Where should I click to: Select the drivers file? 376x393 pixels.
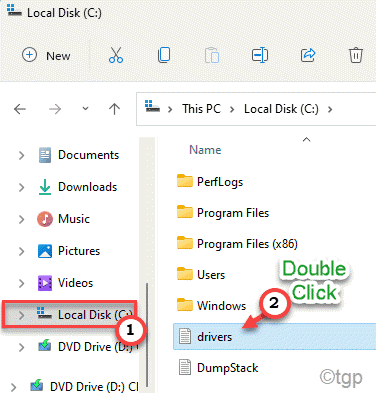[x=274, y=336]
